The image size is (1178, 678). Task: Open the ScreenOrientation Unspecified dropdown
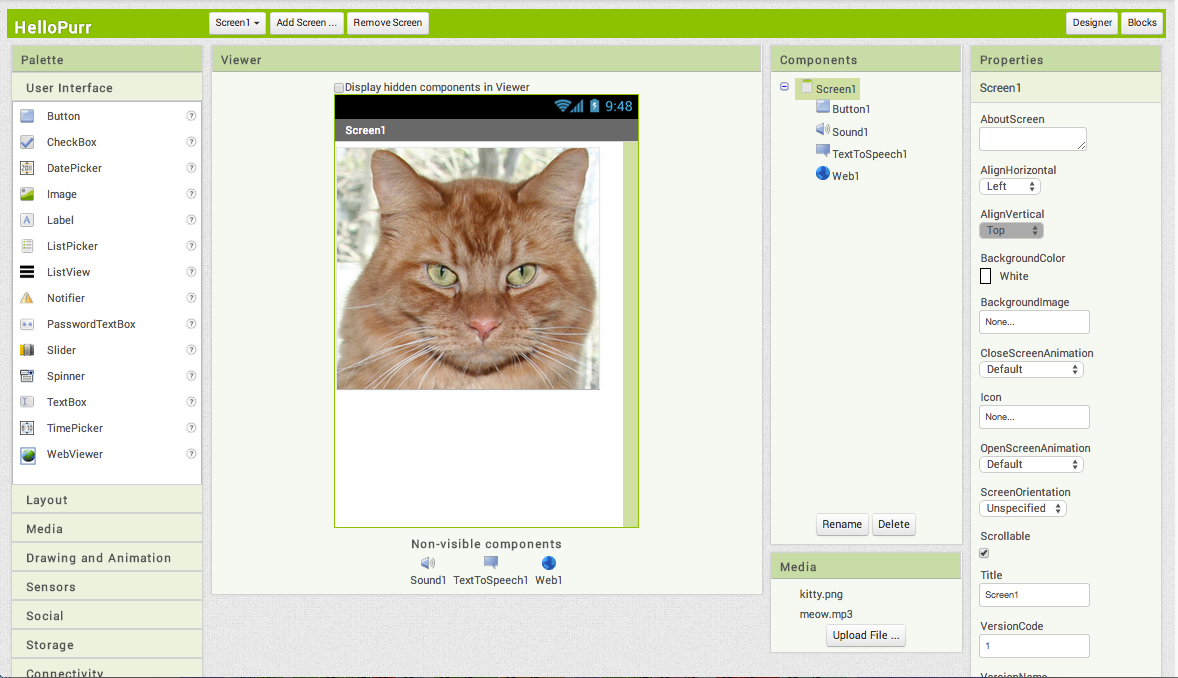pyautogui.click(x=1023, y=508)
